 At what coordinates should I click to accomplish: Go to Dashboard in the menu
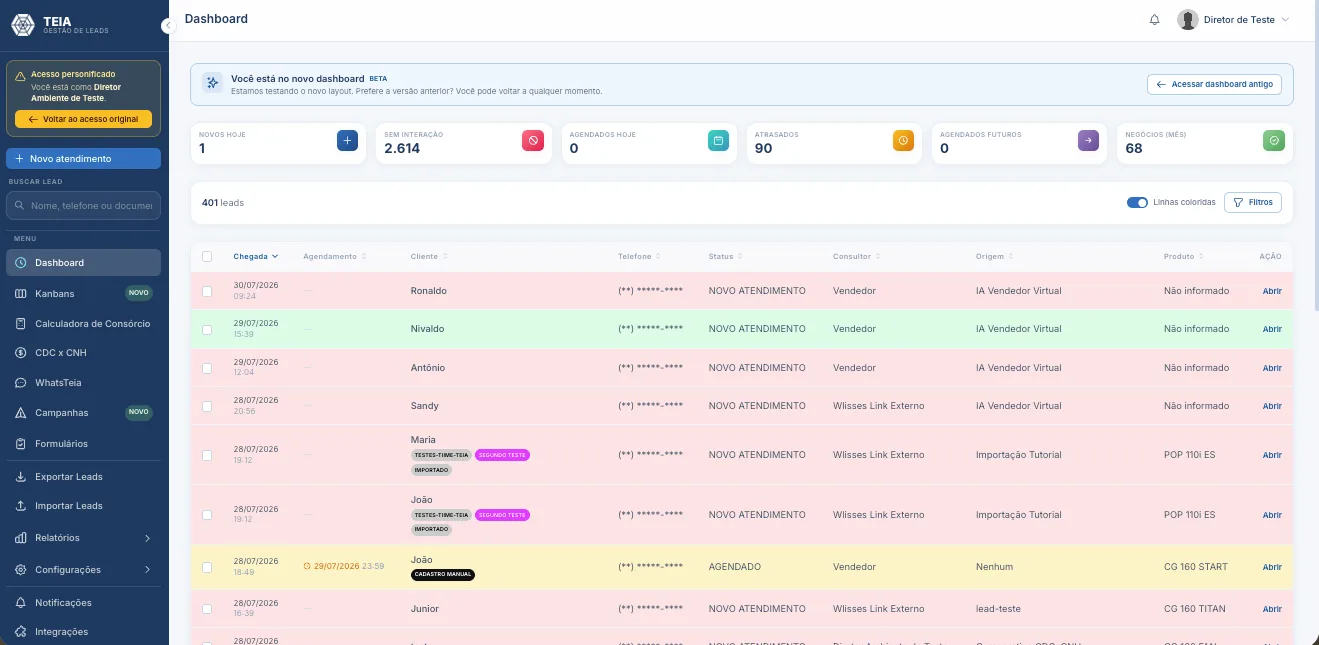(83, 263)
